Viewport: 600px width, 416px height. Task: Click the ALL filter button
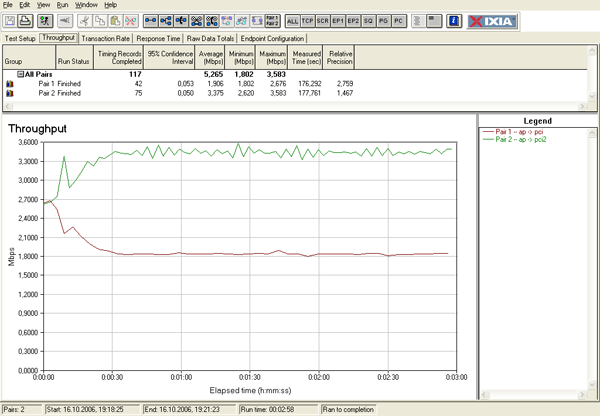(292, 21)
